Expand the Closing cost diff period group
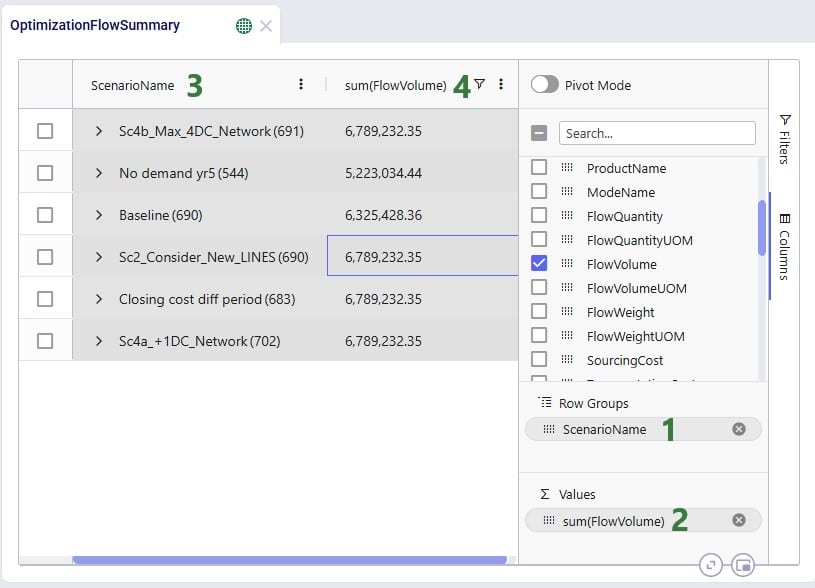Image resolution: width=815 pixels, height=588 pixels. 99,299
